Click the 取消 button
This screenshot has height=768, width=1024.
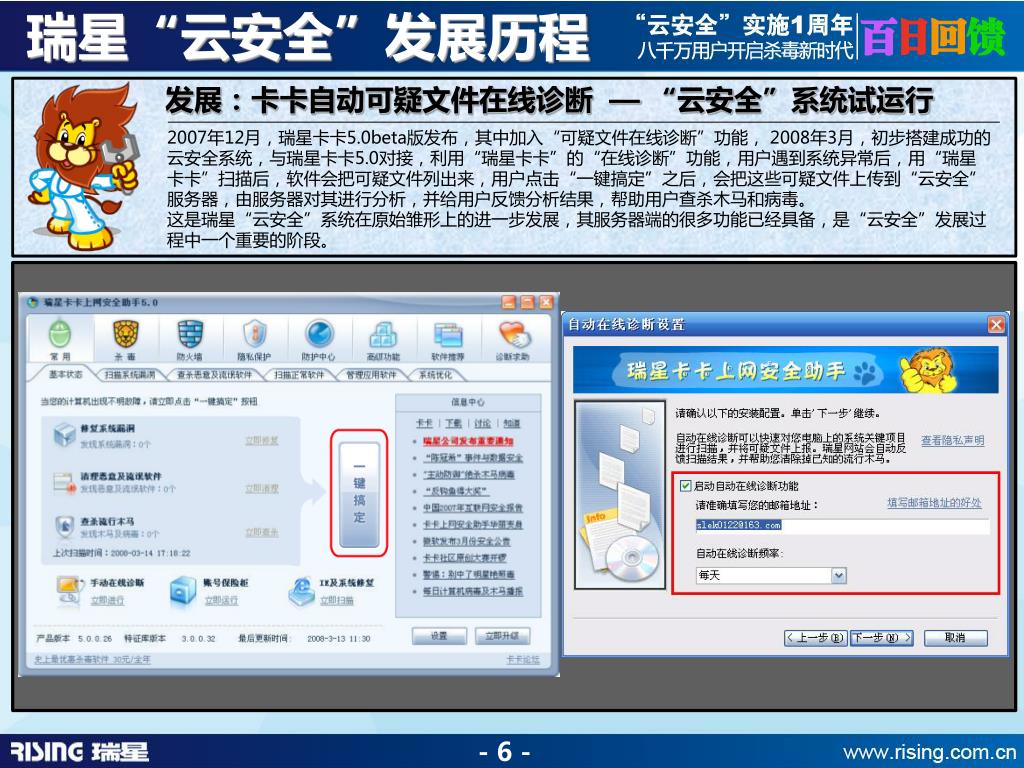click(x=955, y=637)
